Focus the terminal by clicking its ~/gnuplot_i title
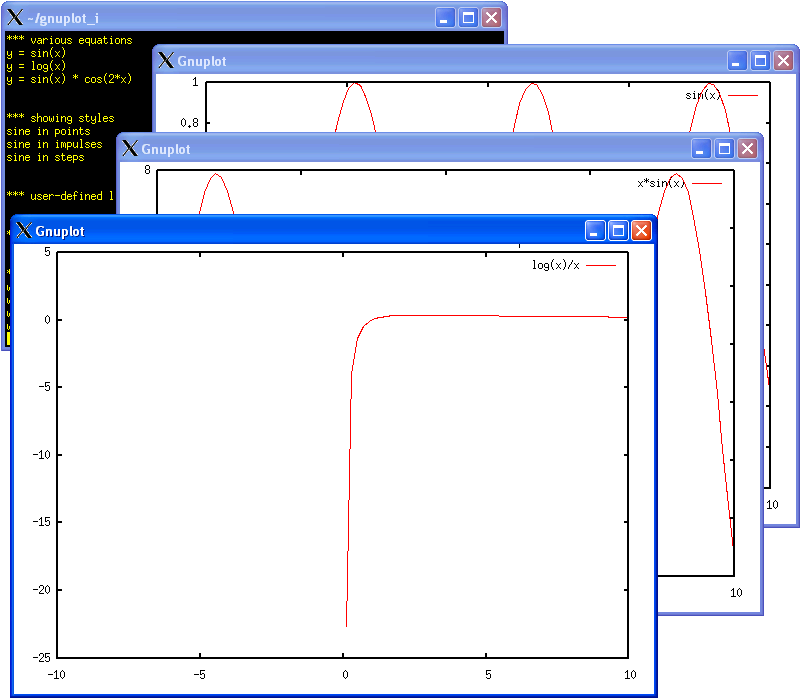Image resolution: width=800 pixels, height=698 pixels. pyautogui.click(x=63, y=18)
